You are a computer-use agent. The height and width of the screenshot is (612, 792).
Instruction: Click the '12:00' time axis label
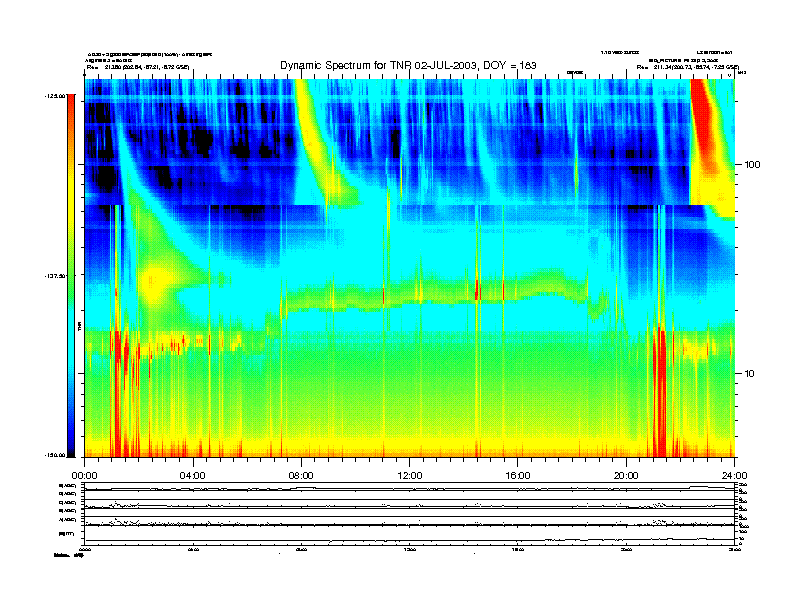[410, 476]
